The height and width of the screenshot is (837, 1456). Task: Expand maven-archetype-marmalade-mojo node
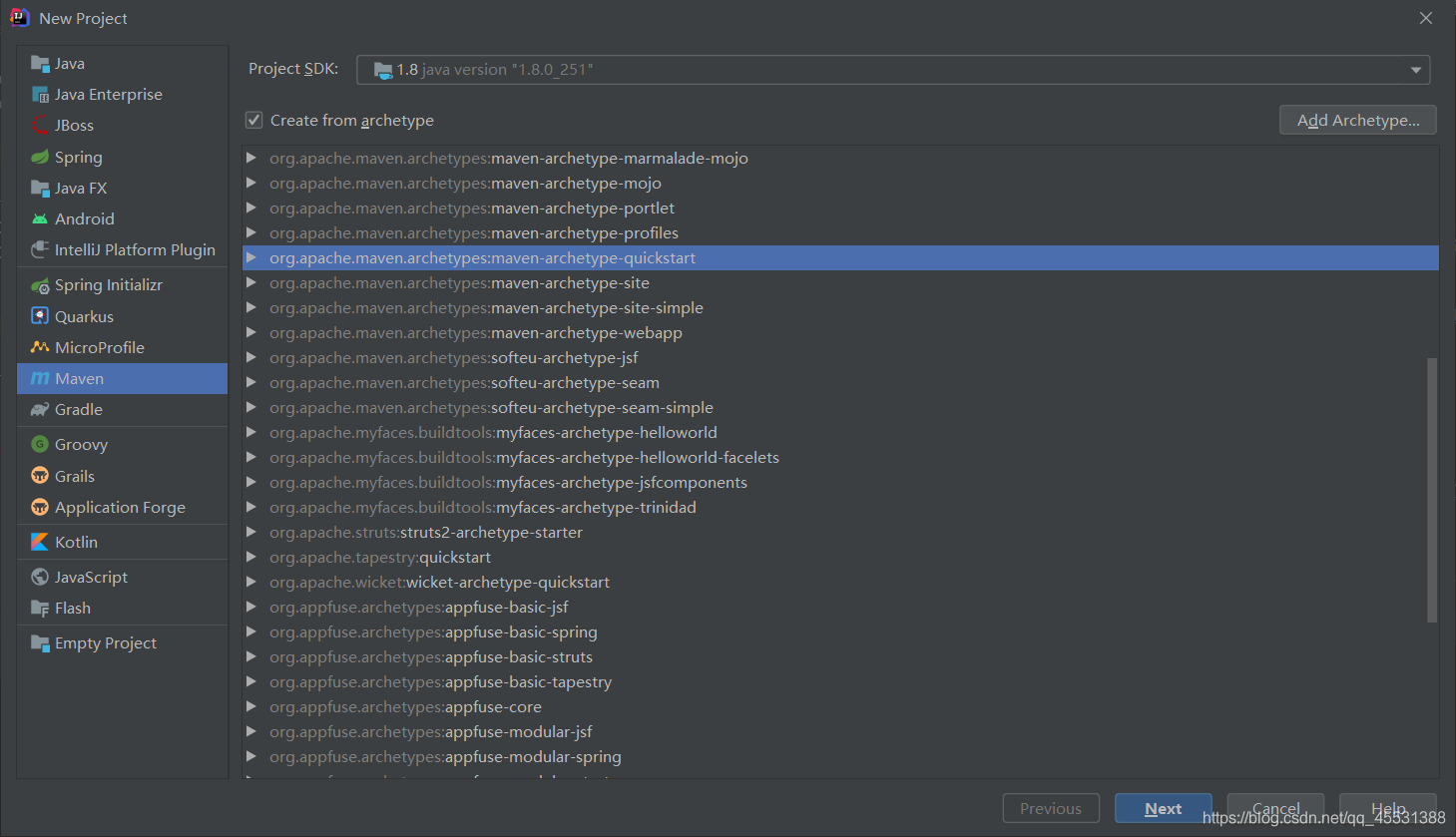click(x=251, y=158)
